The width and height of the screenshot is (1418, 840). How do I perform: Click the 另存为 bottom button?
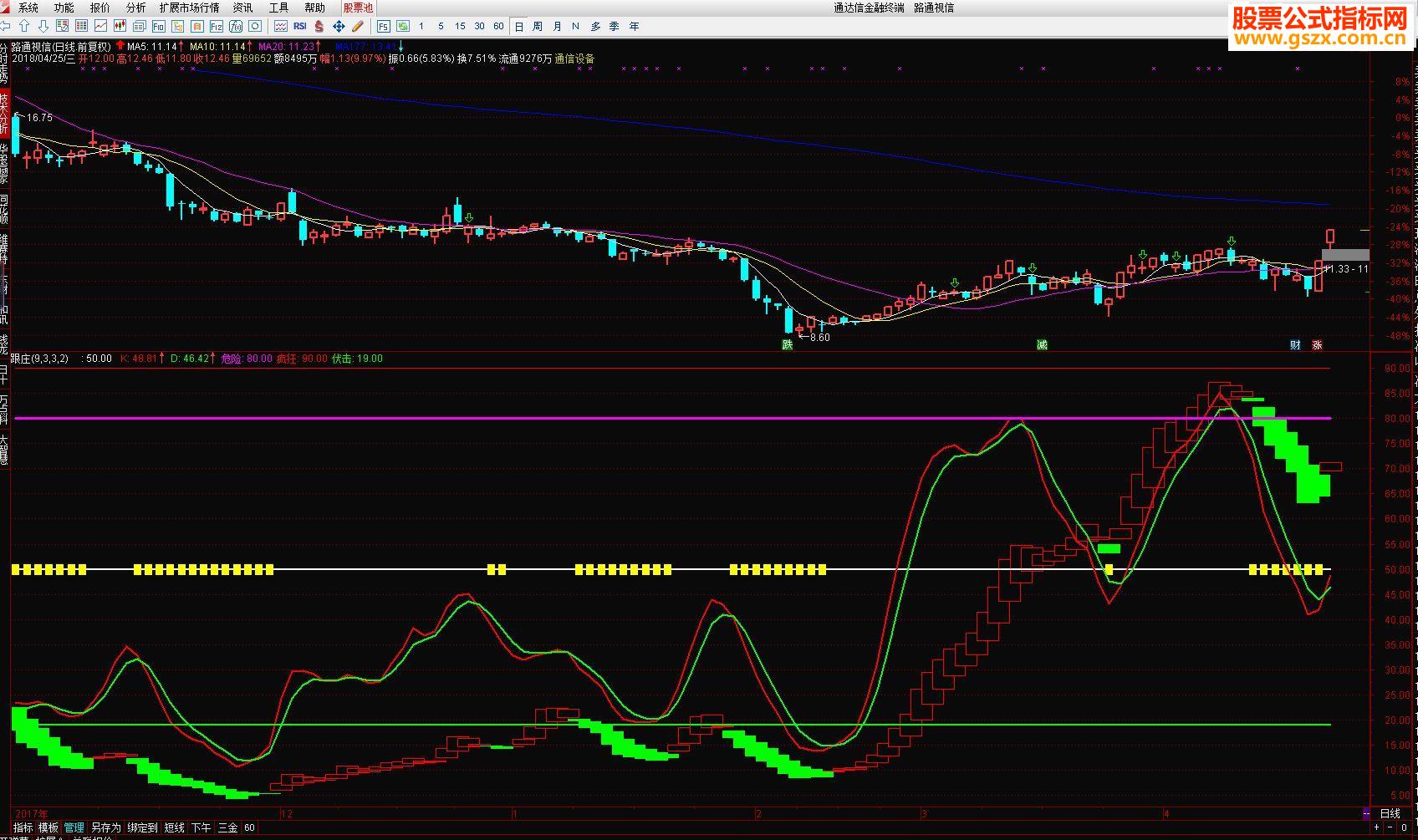click(x=106, y=827)
